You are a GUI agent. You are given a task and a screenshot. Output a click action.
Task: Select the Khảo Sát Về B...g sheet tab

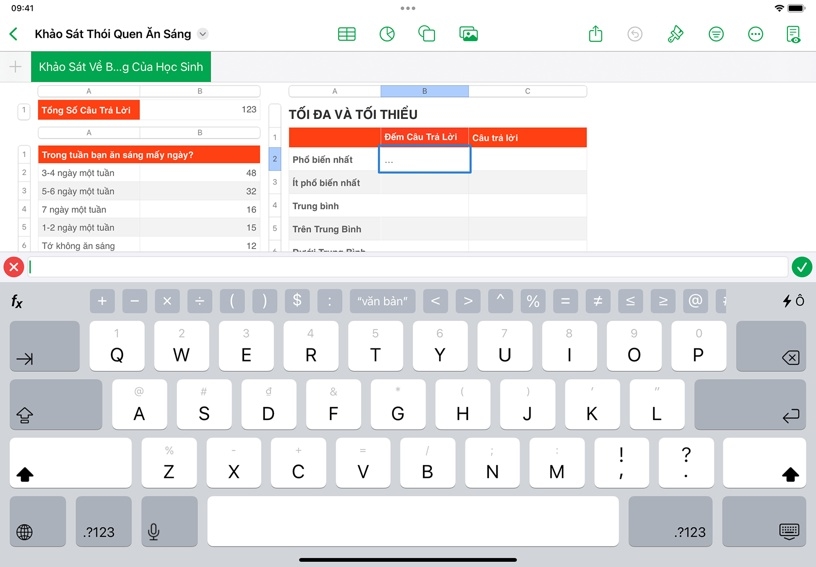pos(121,67)
